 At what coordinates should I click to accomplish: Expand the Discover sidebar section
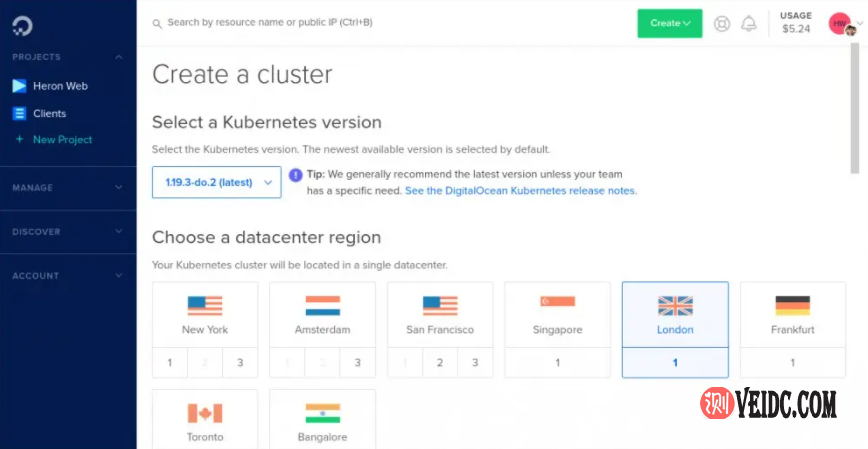coord(68,232)
